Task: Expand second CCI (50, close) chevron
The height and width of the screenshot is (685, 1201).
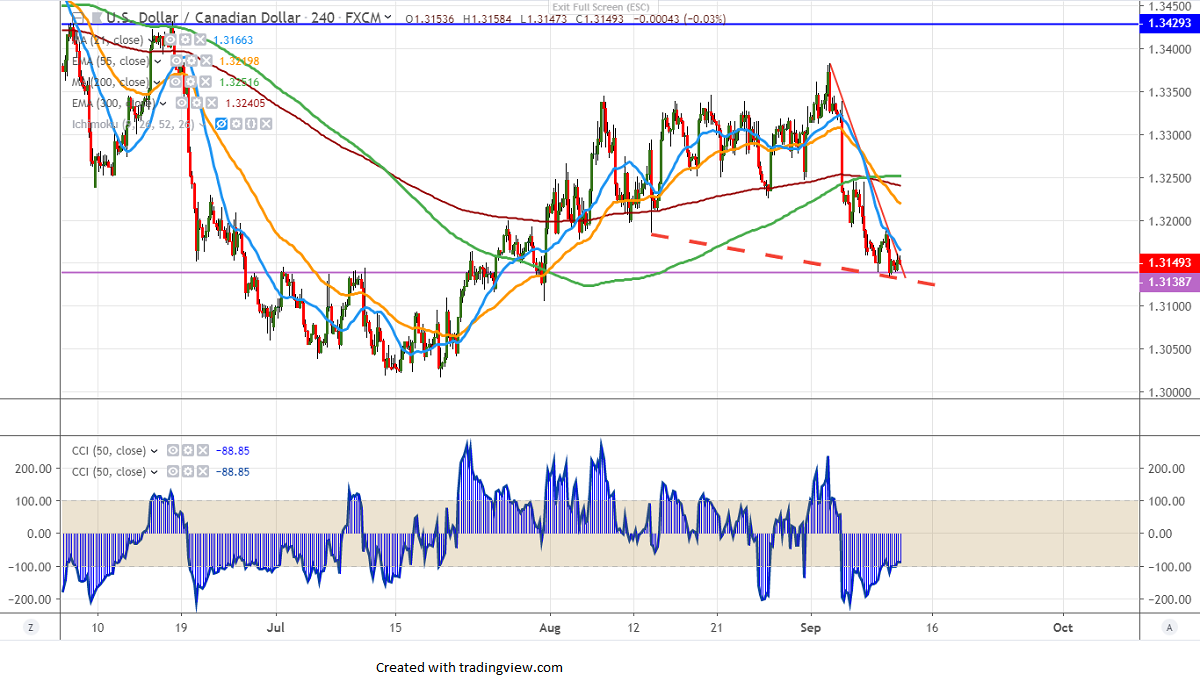Action: point(154,472)
